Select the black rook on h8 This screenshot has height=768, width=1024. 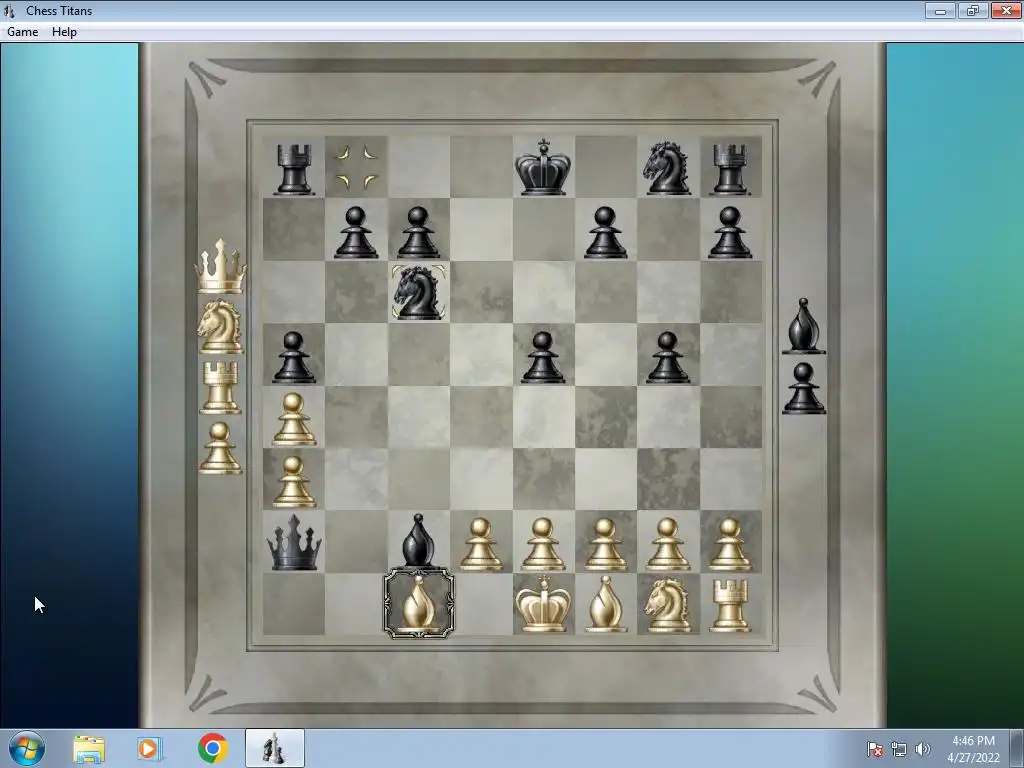point(729,169)
